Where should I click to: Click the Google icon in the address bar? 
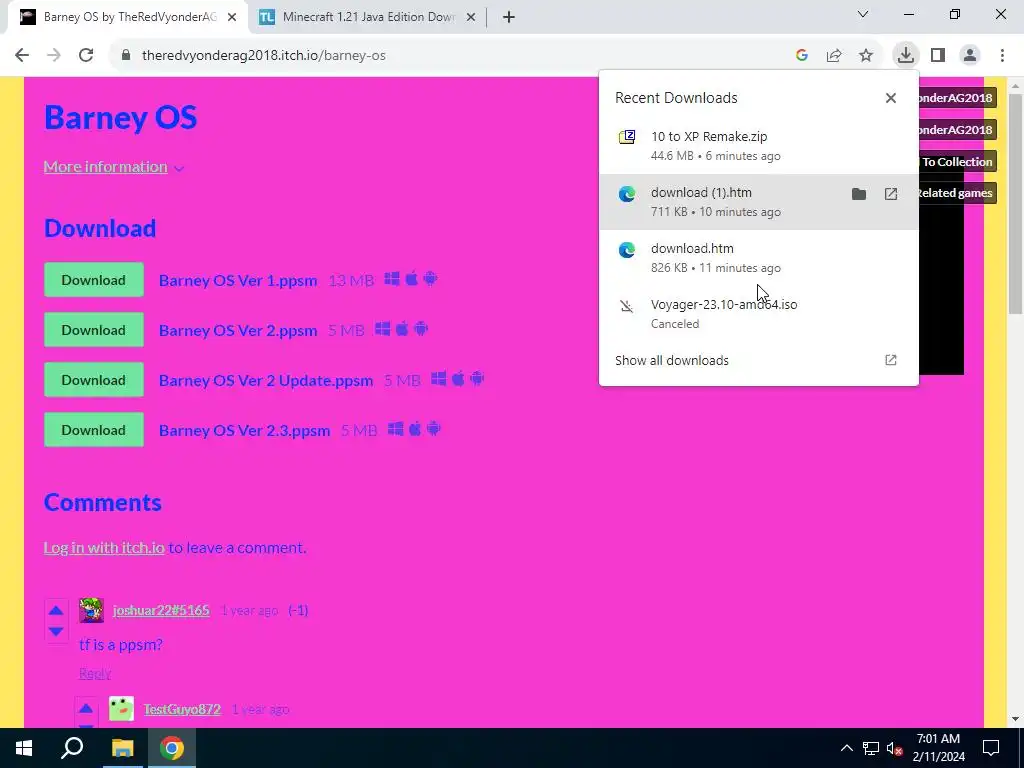pos(802,56)
